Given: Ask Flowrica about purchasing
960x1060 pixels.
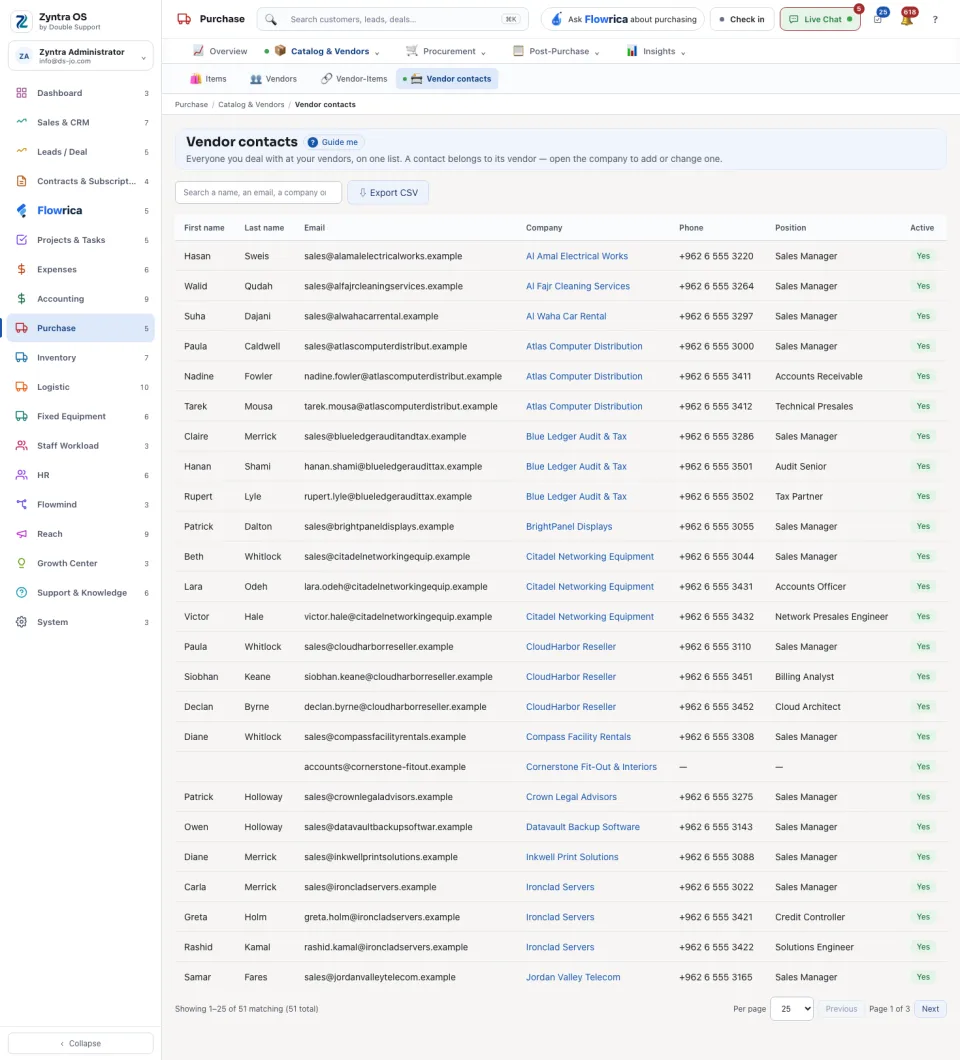Looking at the screenshot, I should point(623,19).
